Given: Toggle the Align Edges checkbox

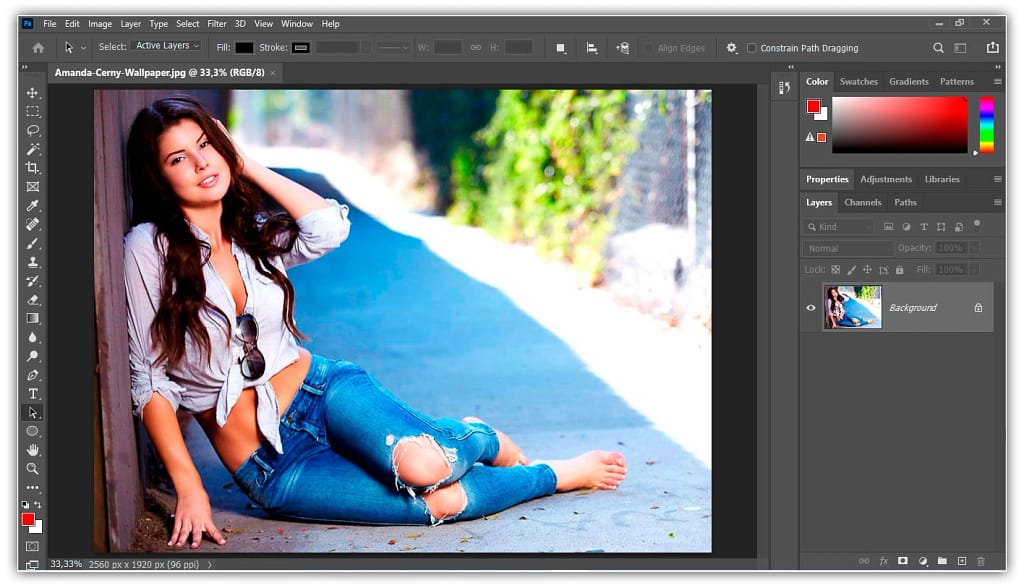Looking at the screenshot, I should coord(648,48).
